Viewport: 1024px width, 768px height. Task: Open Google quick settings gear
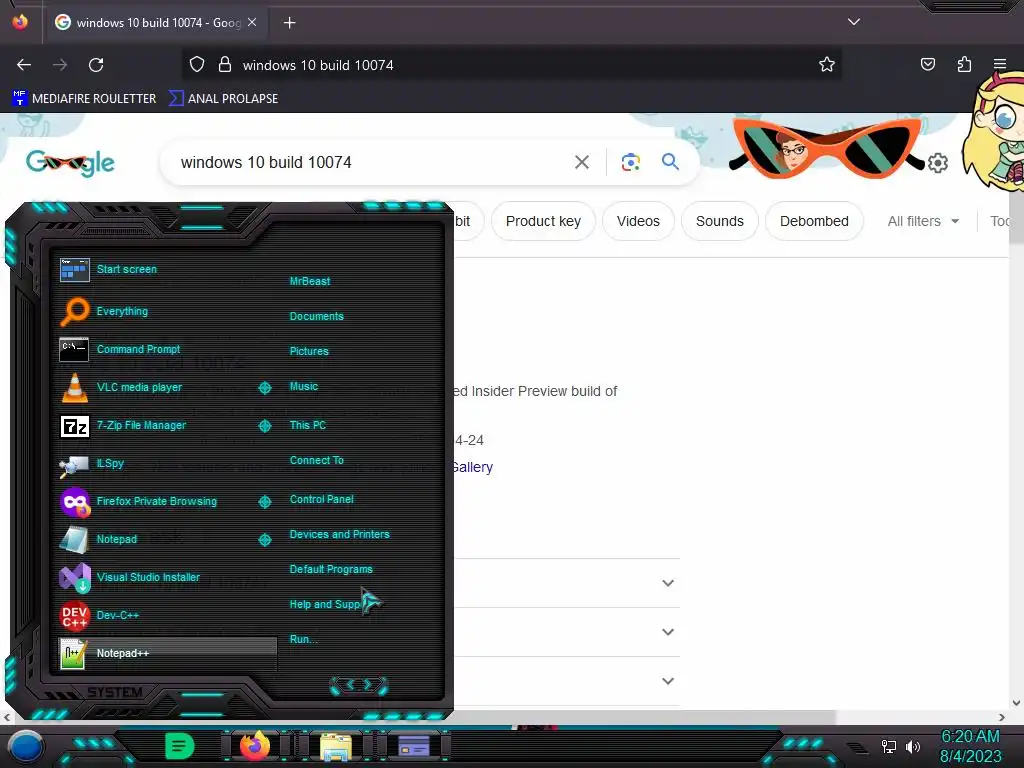point(938,163)
